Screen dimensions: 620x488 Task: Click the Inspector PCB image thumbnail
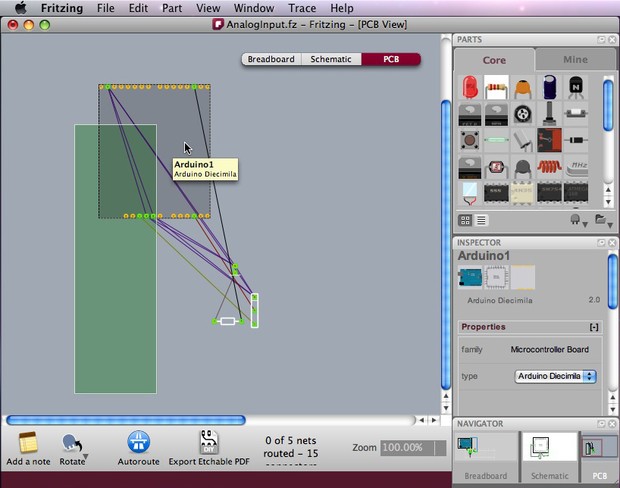[x=523, y=277]
